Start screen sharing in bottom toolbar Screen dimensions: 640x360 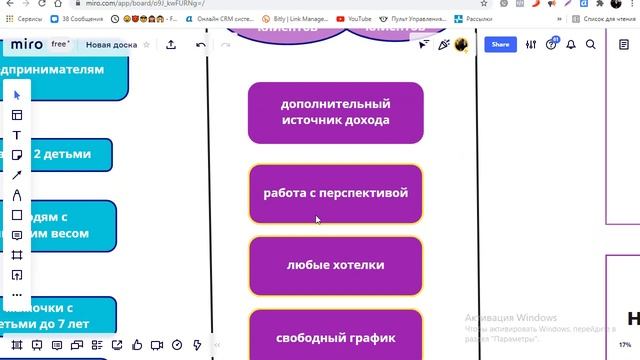117,345
